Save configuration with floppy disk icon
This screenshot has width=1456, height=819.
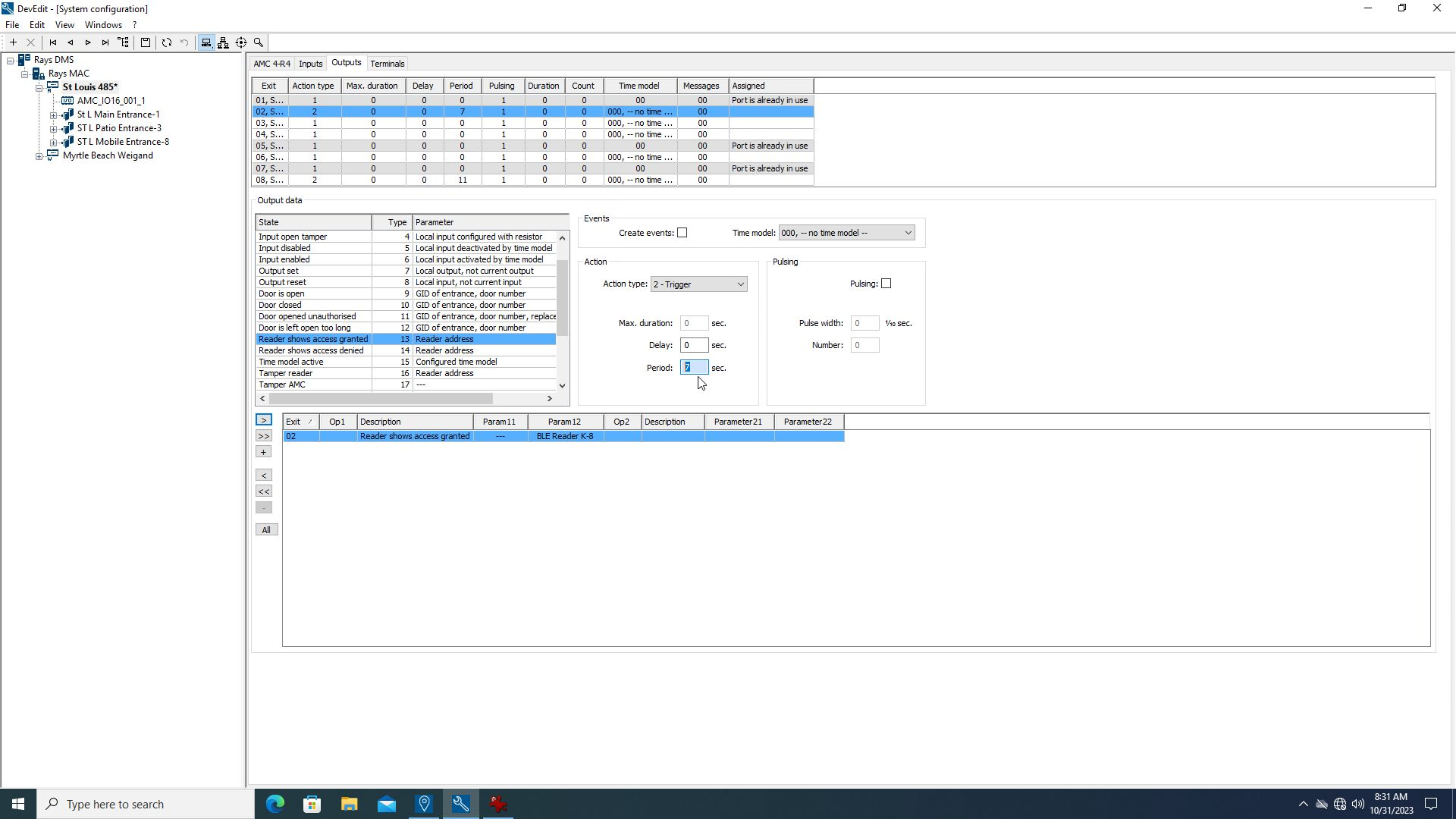(146, 42)
